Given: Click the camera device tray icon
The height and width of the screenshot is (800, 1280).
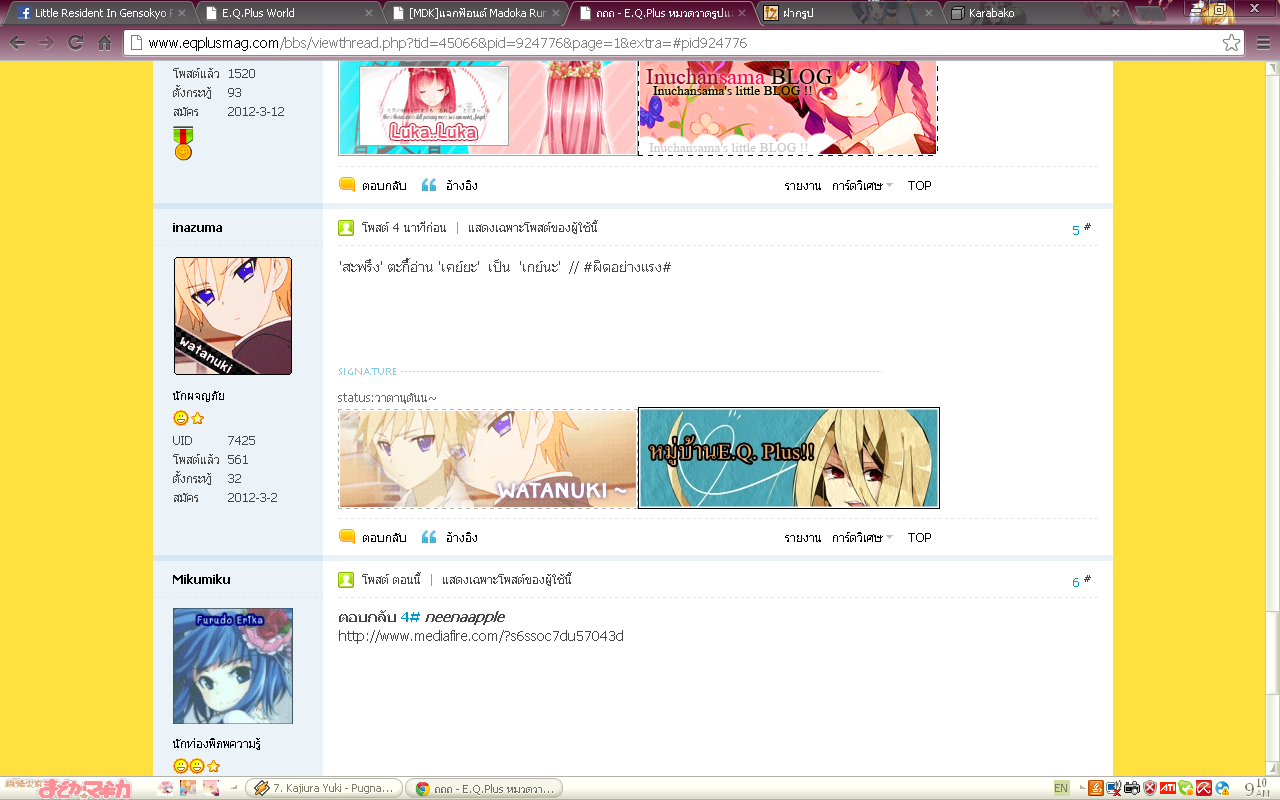Looking at the screenshot, I should coord(1132,788).
